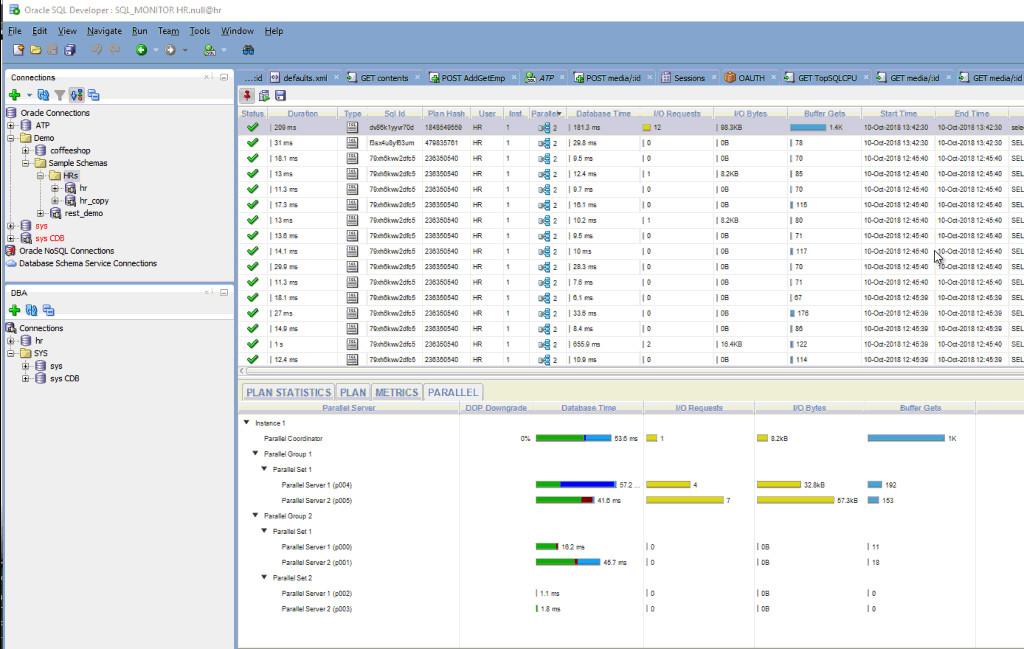Collapse the Parallel Group 1 triangle
The height and width of the screenshot is (649, 1024).
point(255,453)
